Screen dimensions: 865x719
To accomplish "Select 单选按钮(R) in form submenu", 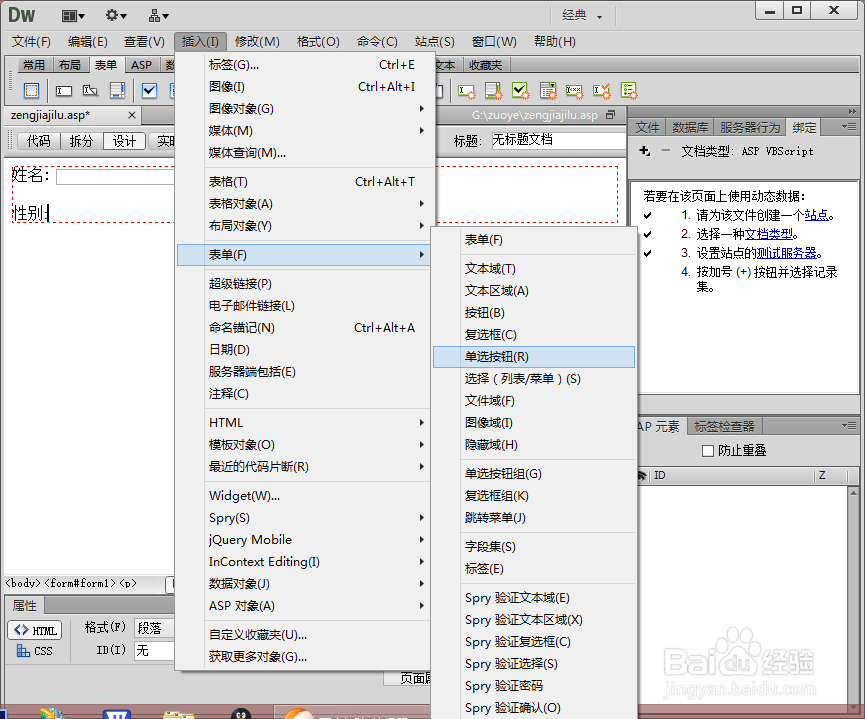I will pyautogui.click(x=534, y=357).
